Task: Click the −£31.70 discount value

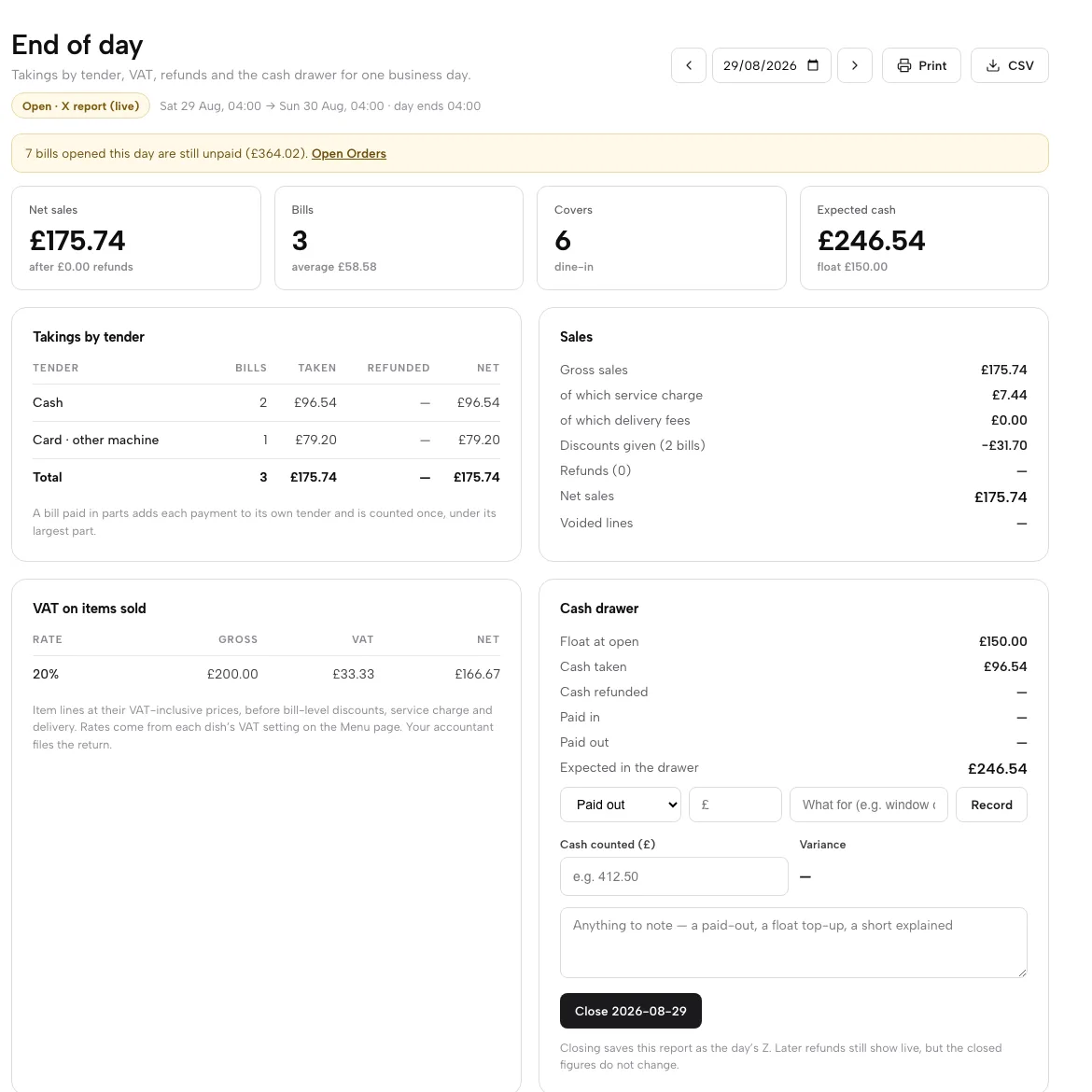Action: (1003, 446)
